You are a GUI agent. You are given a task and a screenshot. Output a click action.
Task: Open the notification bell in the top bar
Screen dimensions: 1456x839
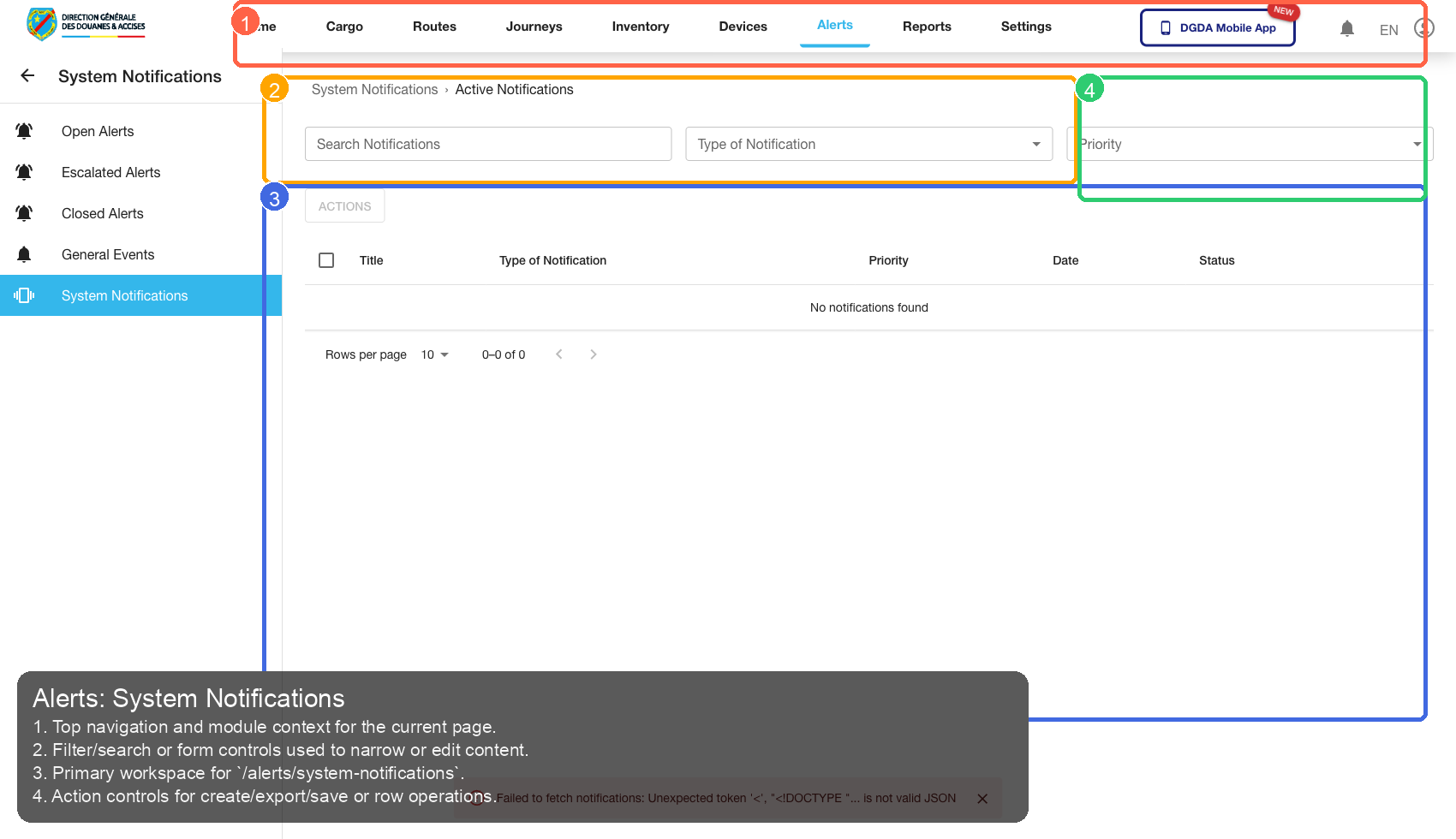[1347, 28]
